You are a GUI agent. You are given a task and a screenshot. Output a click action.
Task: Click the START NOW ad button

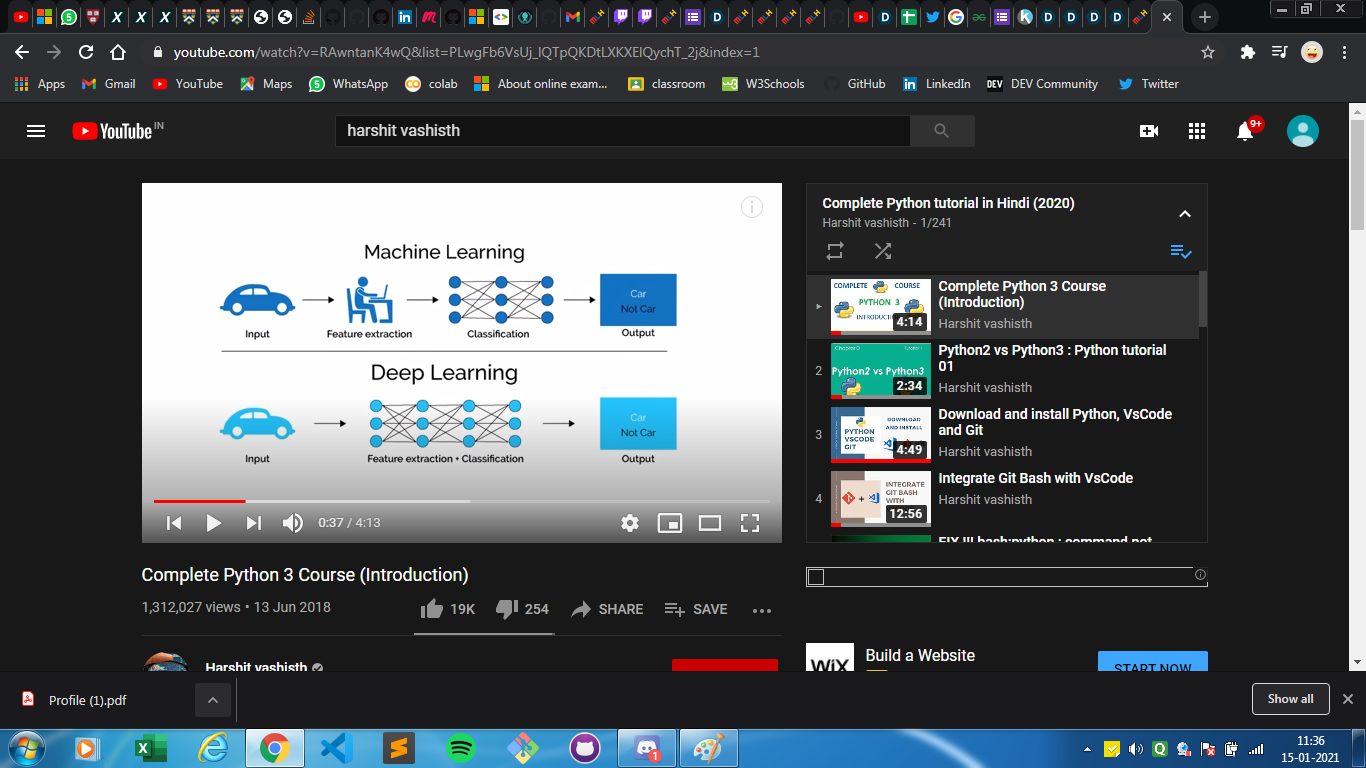pos(1153,662)
